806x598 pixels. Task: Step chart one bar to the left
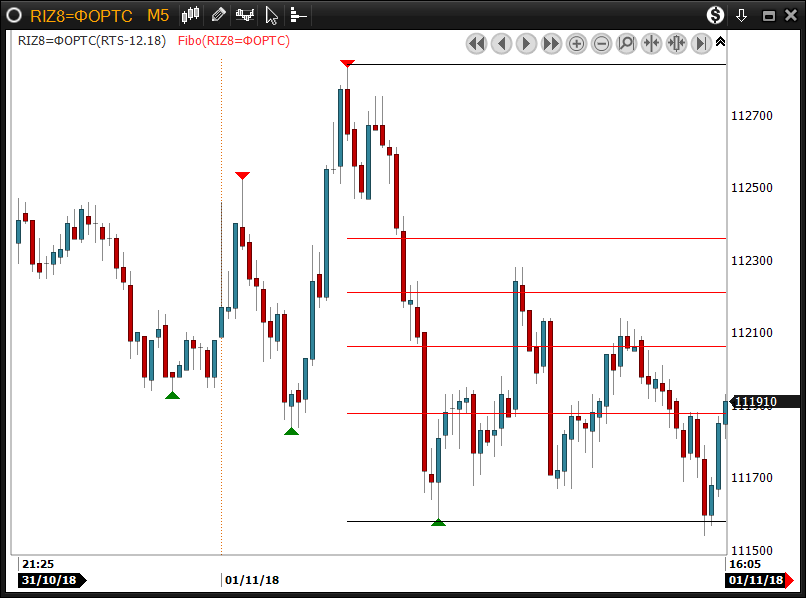pos(502,44)
